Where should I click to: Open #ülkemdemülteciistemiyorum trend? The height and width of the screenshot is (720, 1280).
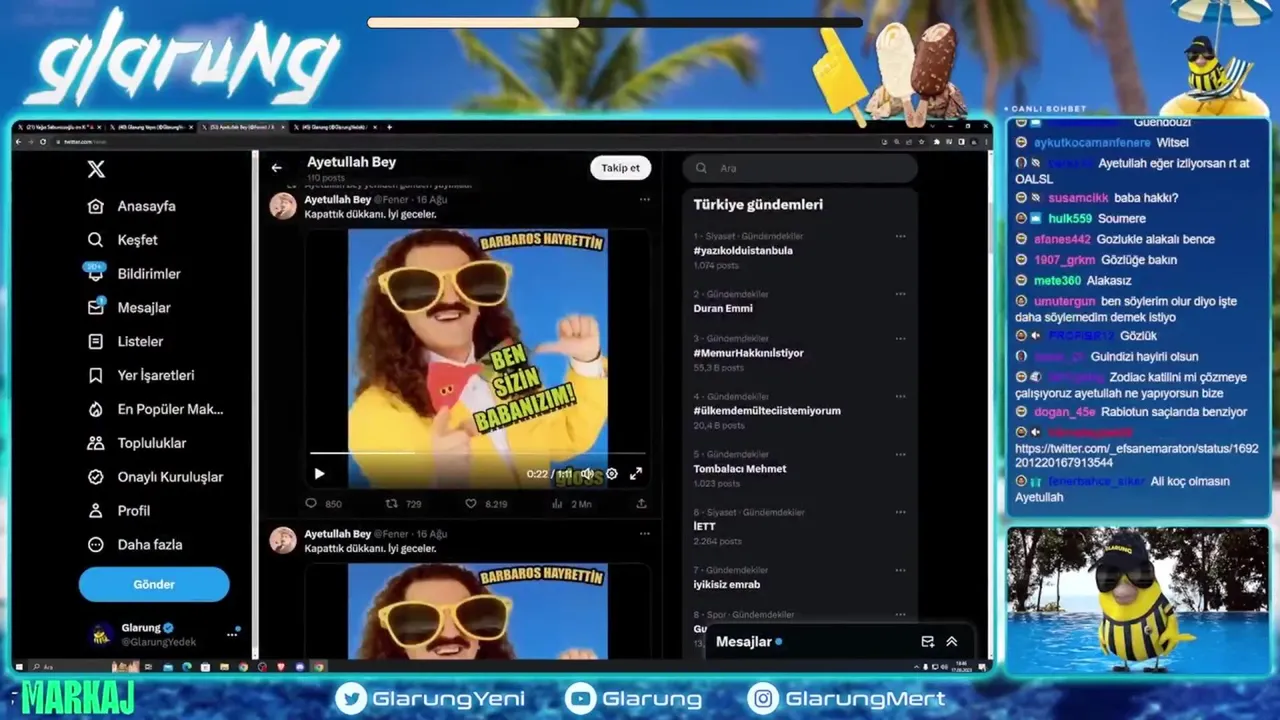pos(767,411)
